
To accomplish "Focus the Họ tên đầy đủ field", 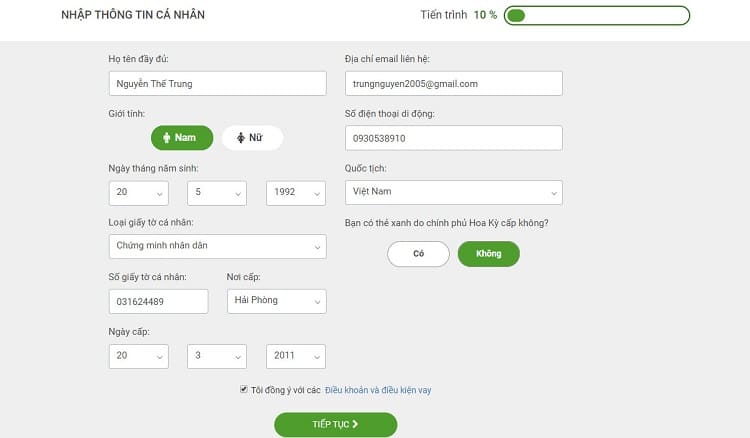I will coord(217,83).
